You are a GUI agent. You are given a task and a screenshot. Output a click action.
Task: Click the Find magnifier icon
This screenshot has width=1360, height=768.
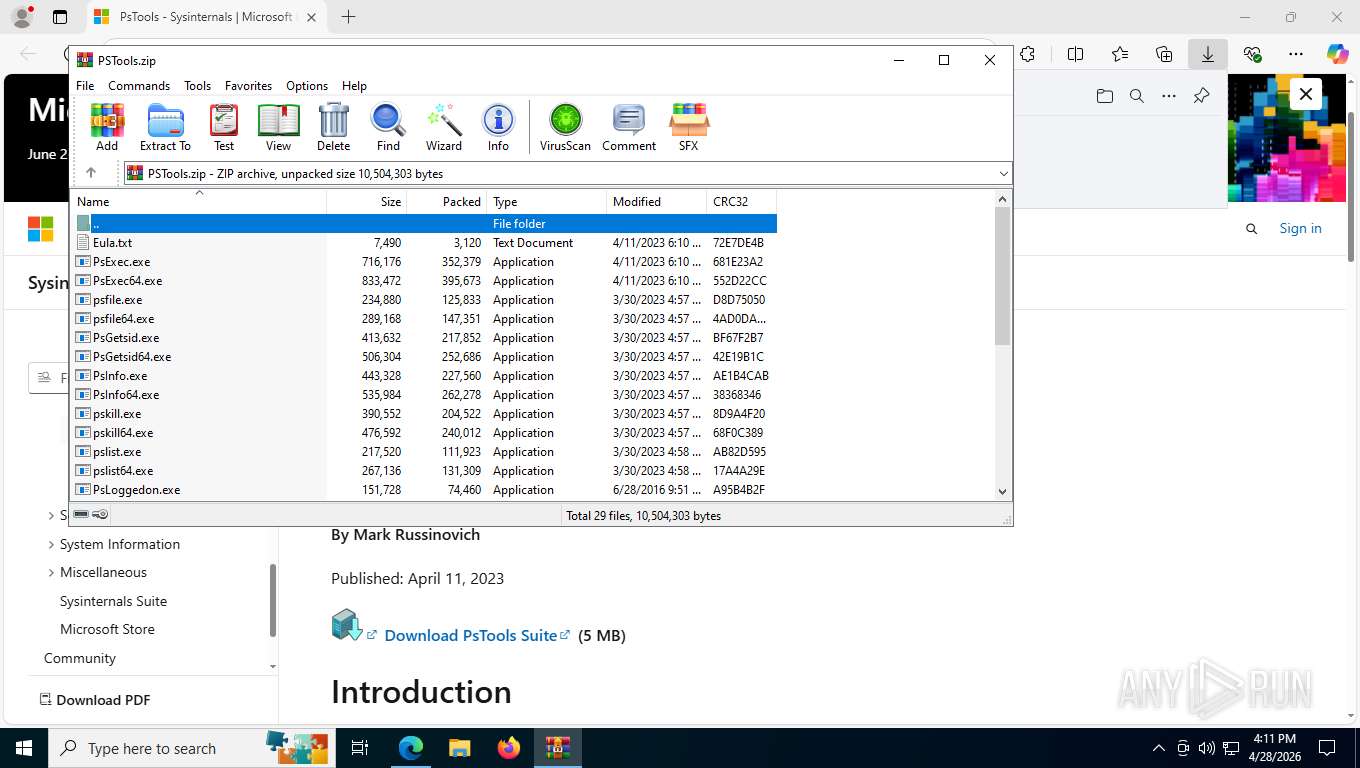coord(388,127)
